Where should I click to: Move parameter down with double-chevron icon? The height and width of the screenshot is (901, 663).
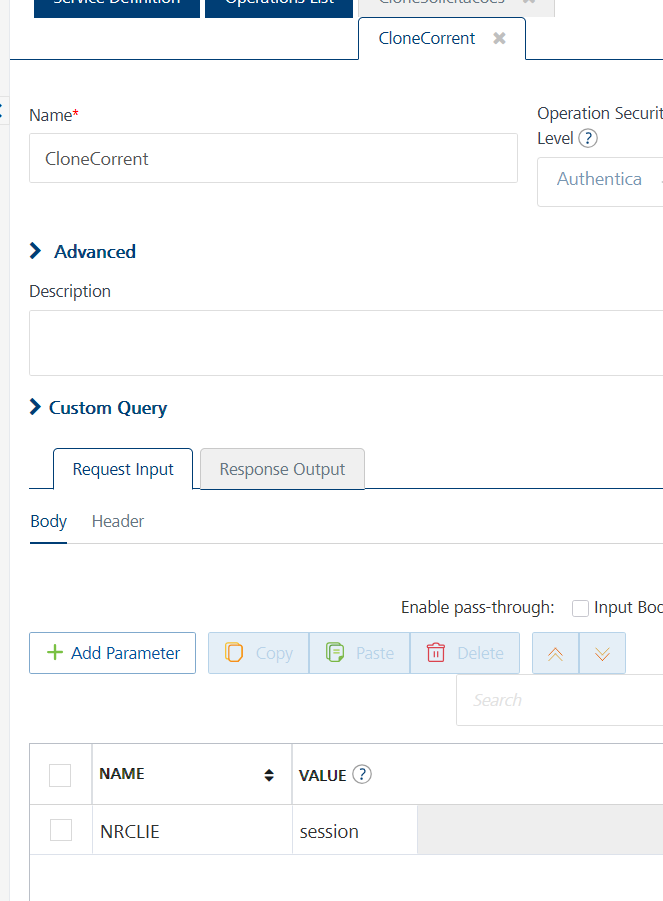pyautogui.click(x=602, y=653)
